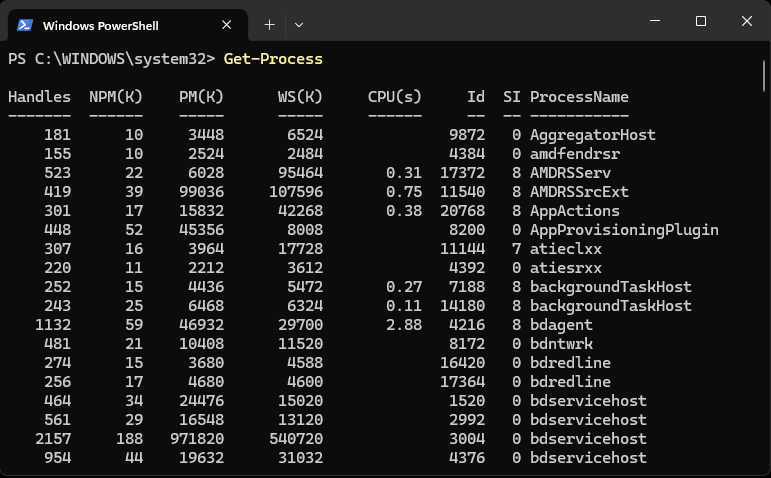Click the PowerShell icon in the tab
This screenshot has height=478, width=771.
pyautogui.click(x=25, y=25)
